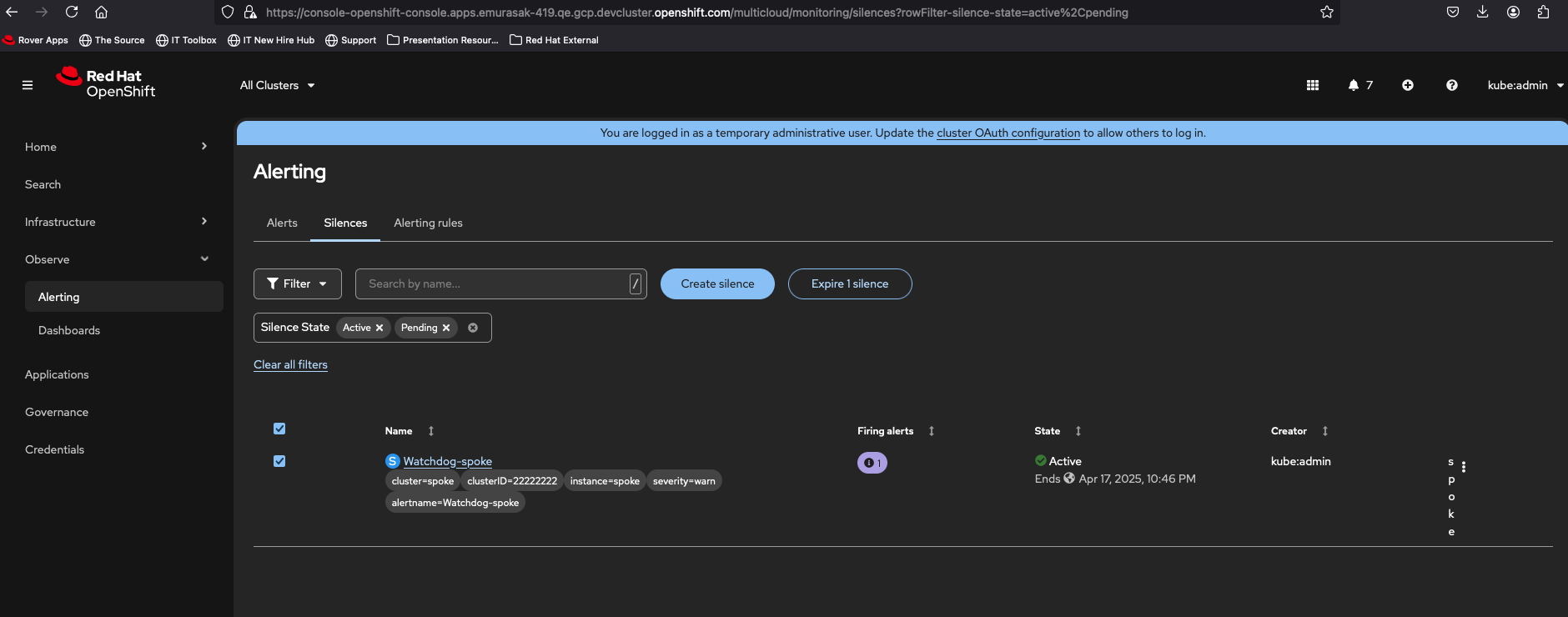Open the Alerting rules tab
The image size is (1568, 617).
[428, 223]
